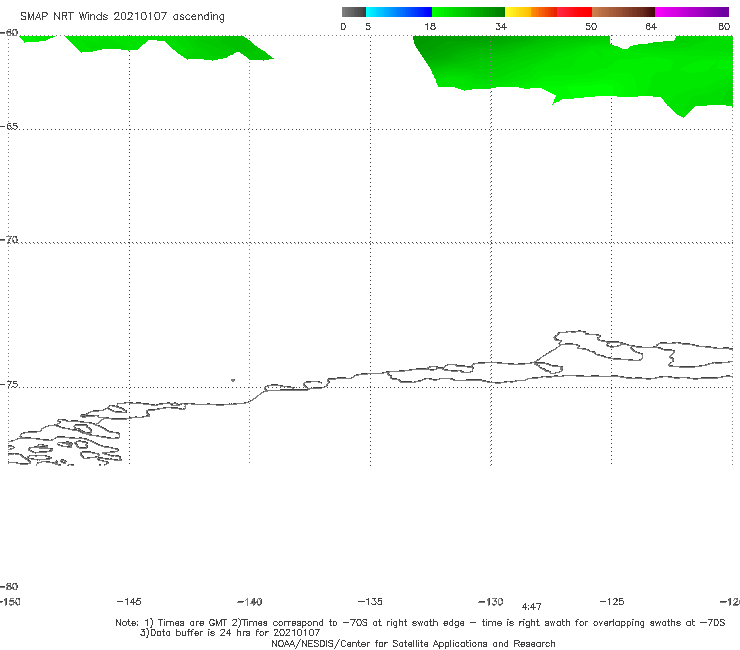The height and width of the screenshot is (650, 740).
Task: Select the yellow-orange segment of the color bar
Action: (531, 12)
